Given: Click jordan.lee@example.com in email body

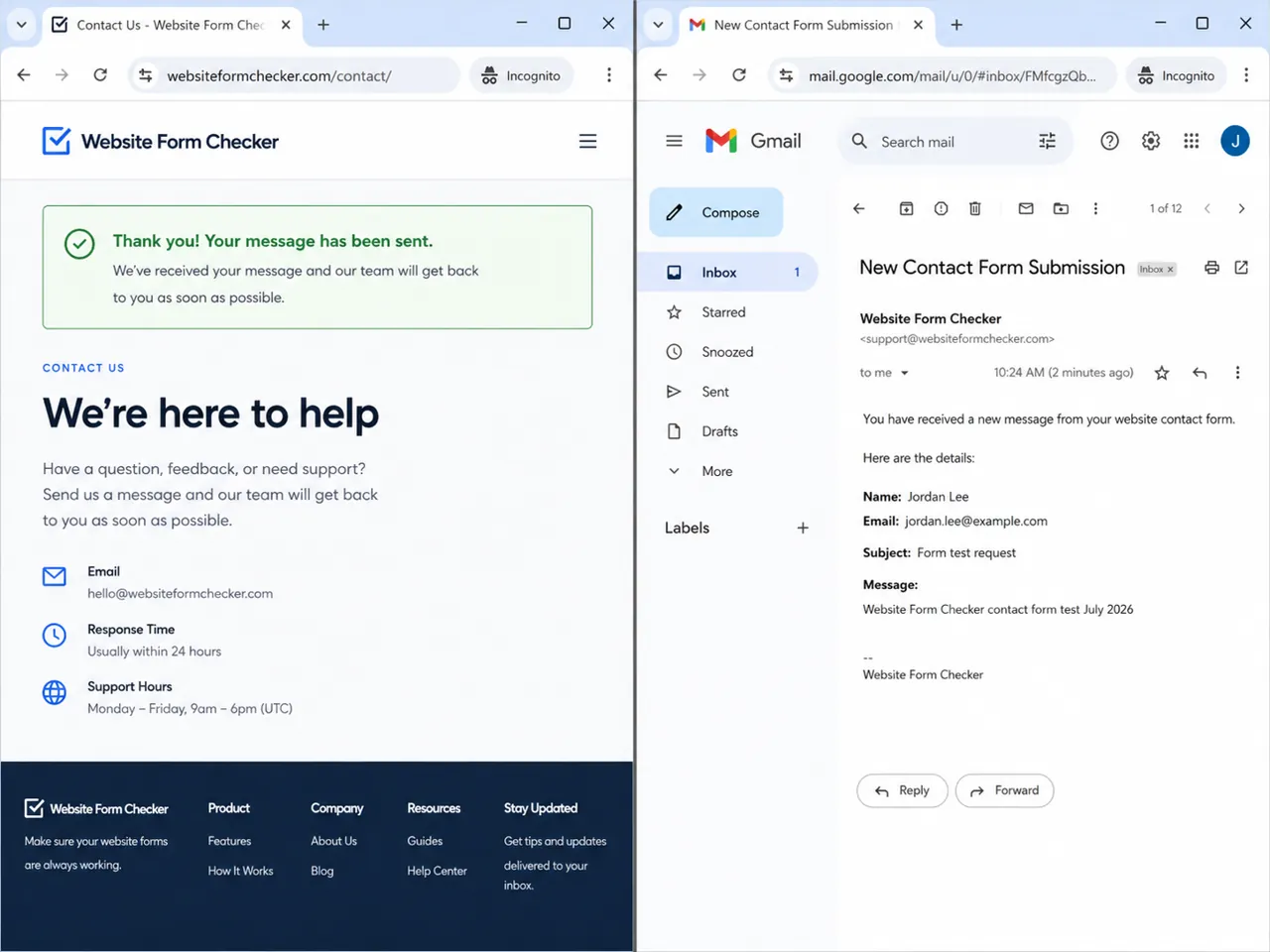Looking at the screenshot, I should coord(976,521).
